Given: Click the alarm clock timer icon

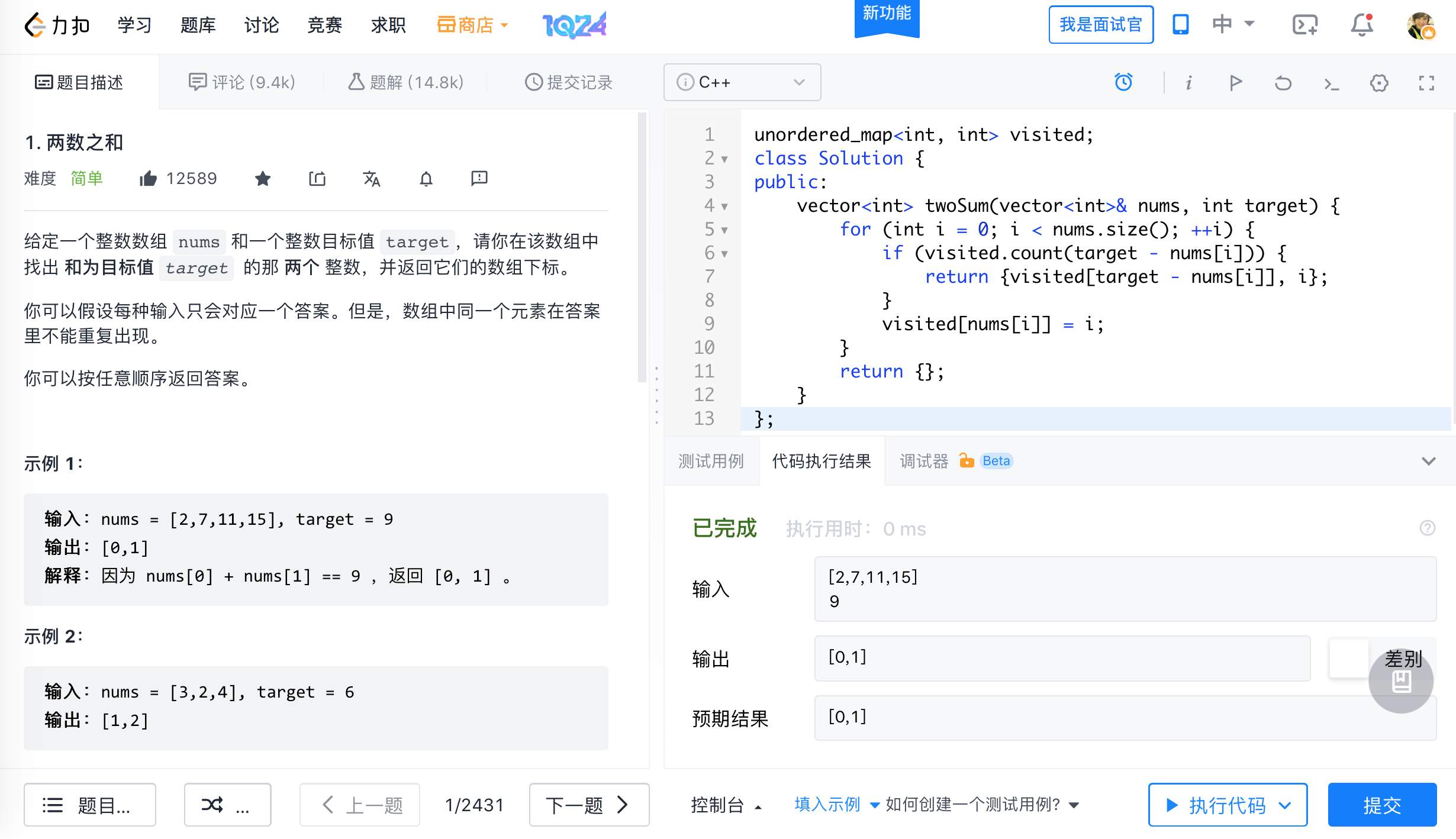Looking at the screenshot, I should point(1123,82).
